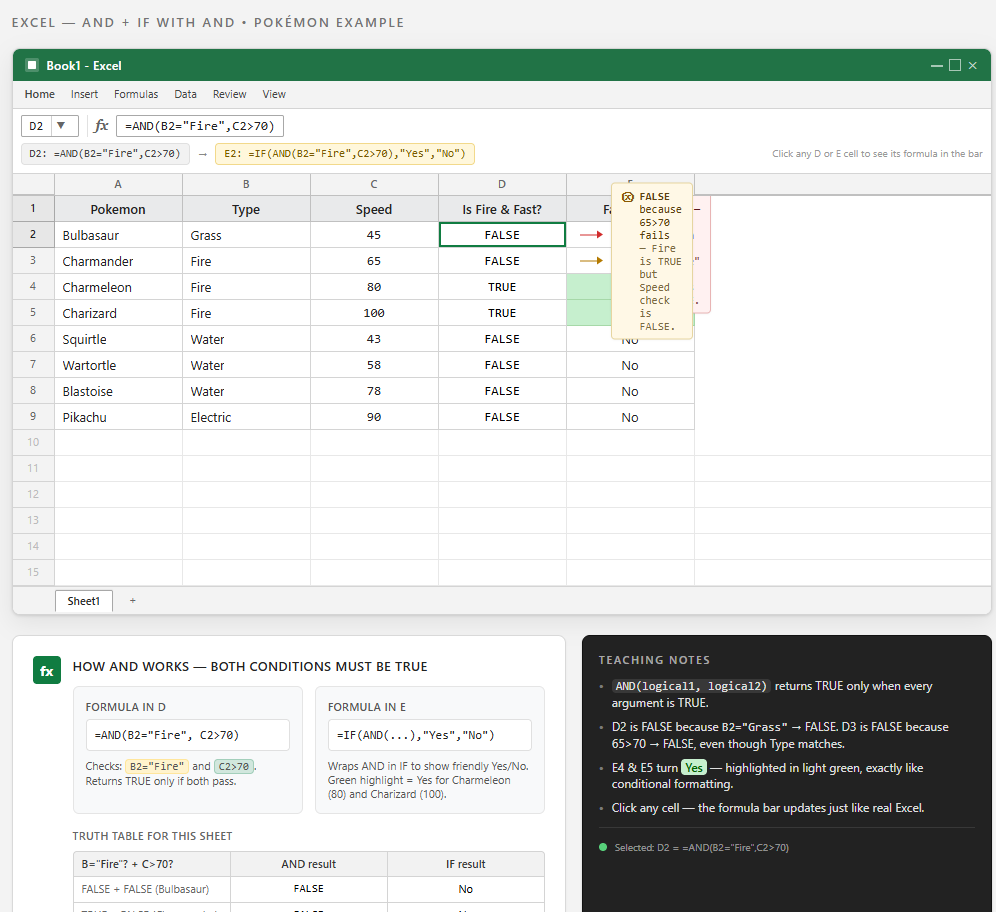Select column C header
Screen dimensions: 996x912
374,184
